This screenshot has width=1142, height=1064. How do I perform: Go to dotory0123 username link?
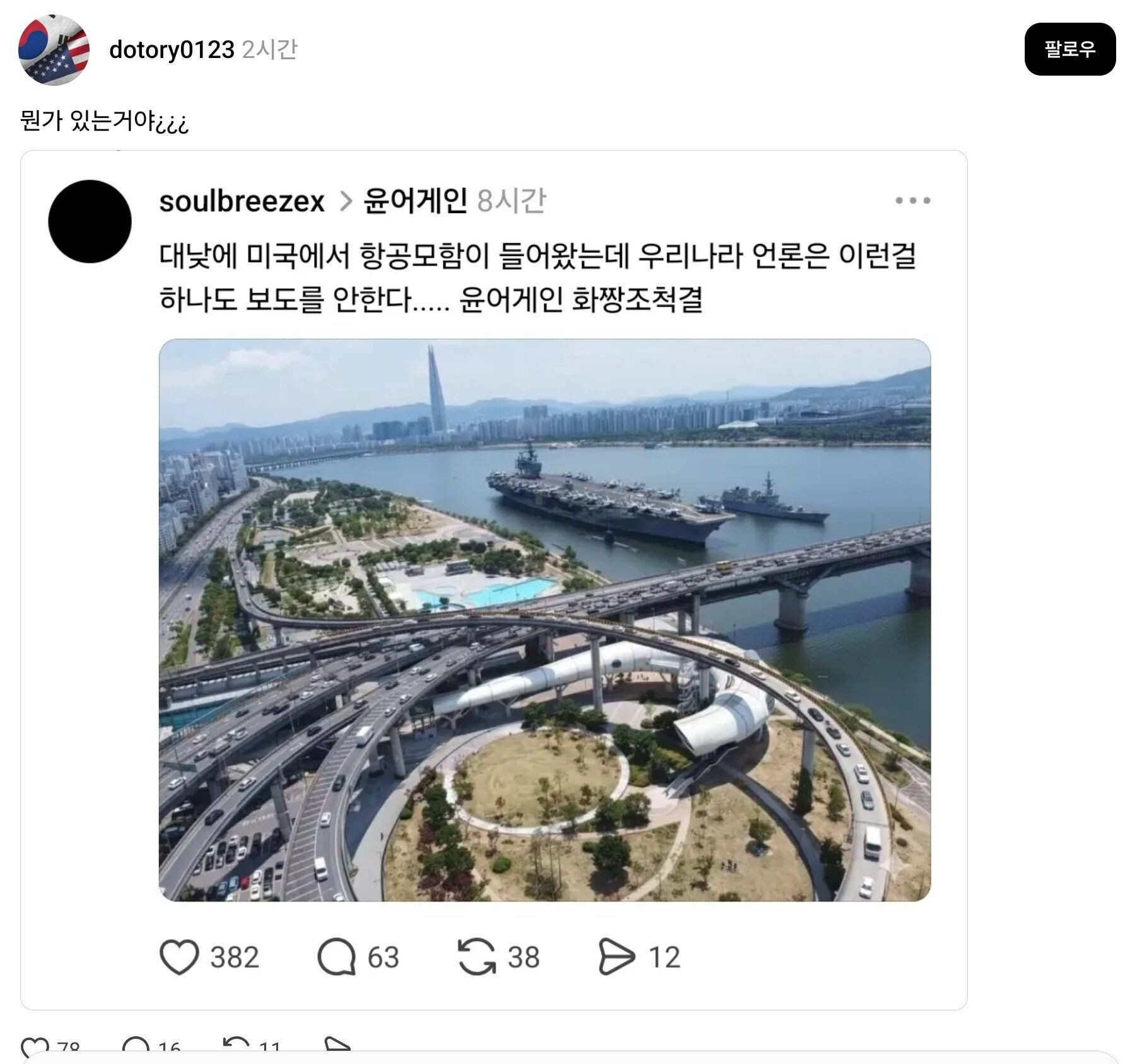[x=172, y=50]
